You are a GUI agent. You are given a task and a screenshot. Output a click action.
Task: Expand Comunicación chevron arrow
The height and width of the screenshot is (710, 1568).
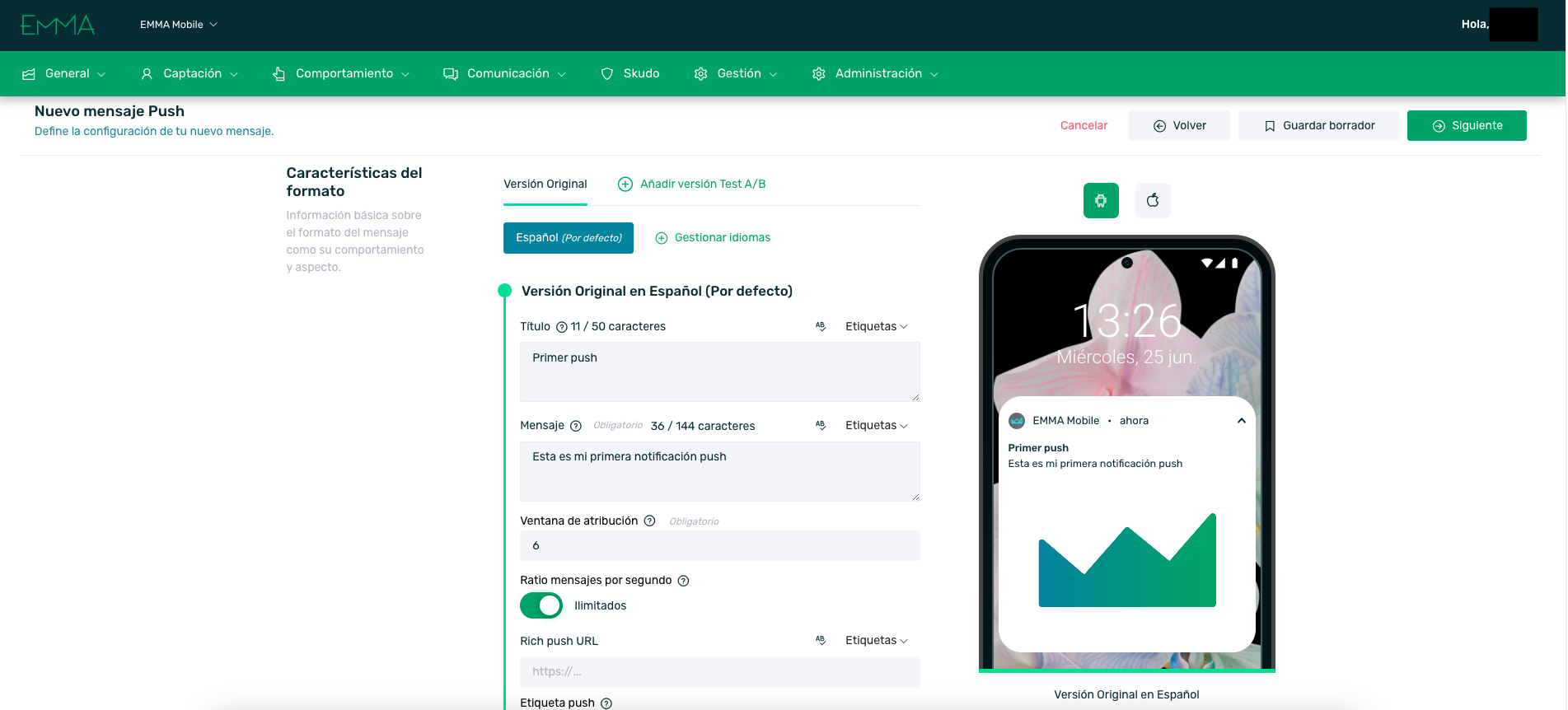click(x=562, y=74)
